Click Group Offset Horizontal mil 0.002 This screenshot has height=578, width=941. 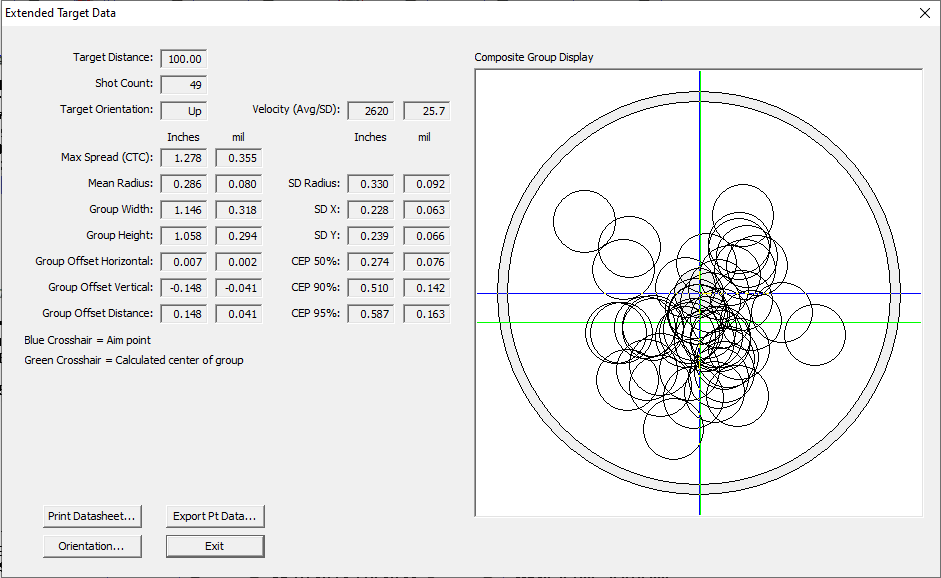(x=239, y=262)
